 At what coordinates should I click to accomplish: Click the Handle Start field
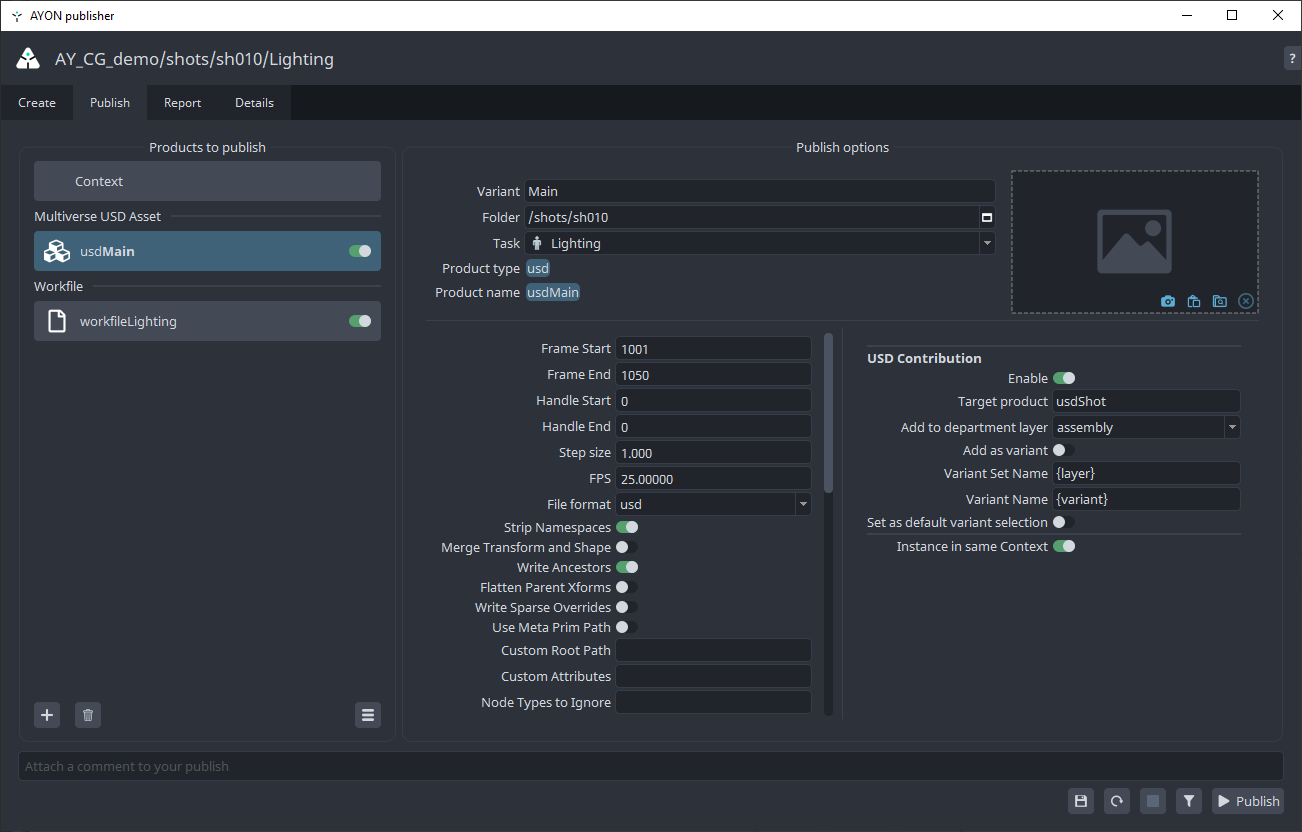tap(713, 401)
